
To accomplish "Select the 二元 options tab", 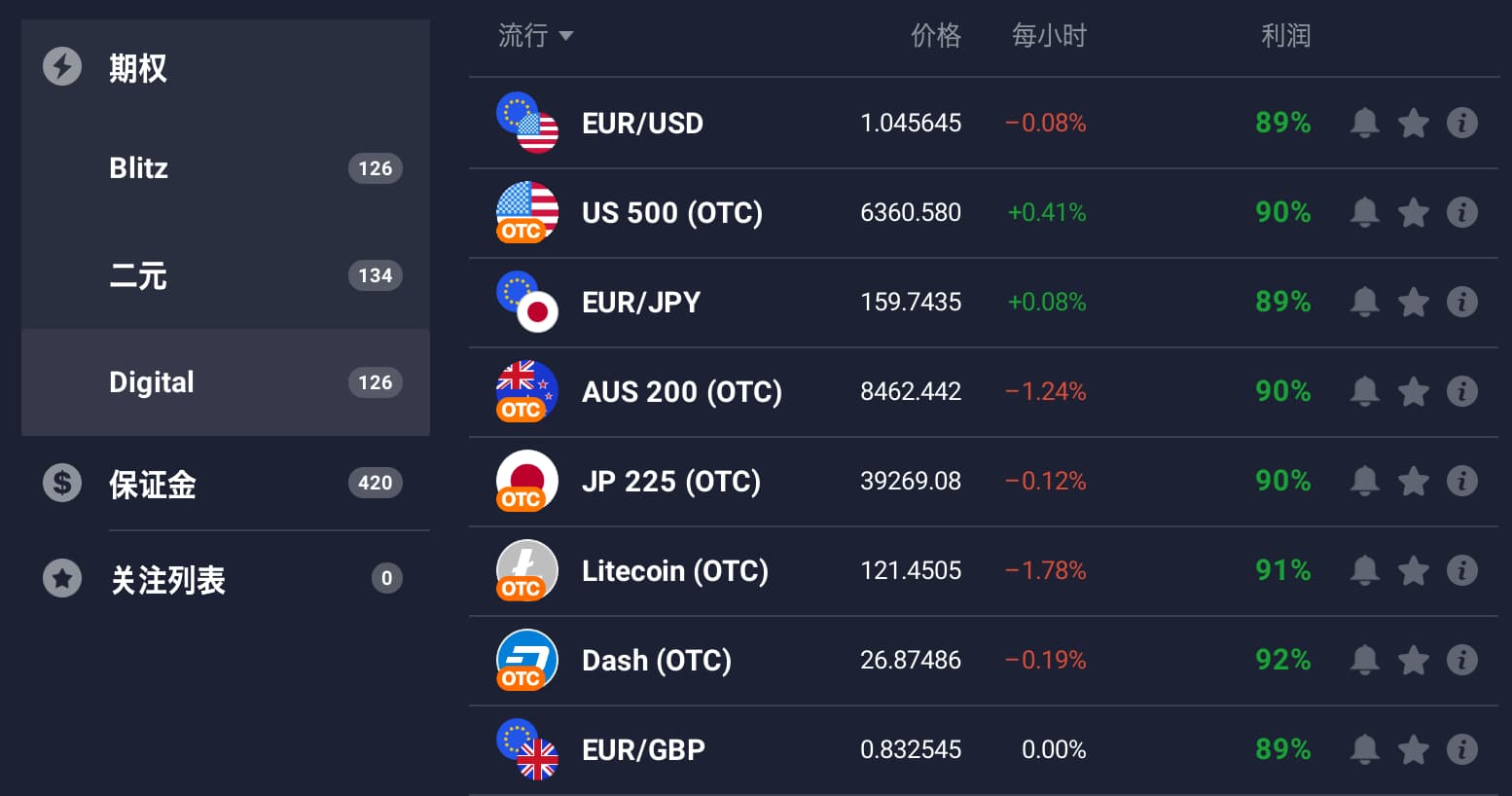I will pyautogui.click(x=226, y=275).
